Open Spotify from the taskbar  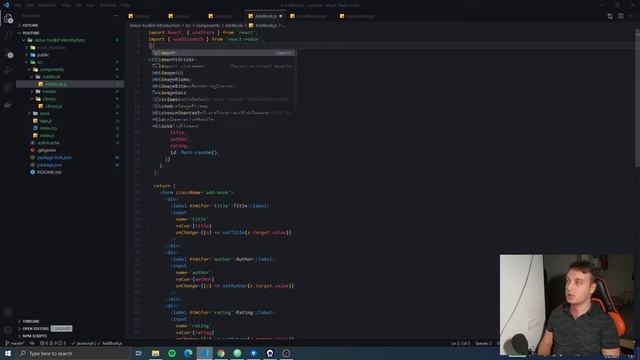click(x=172, y=353)
